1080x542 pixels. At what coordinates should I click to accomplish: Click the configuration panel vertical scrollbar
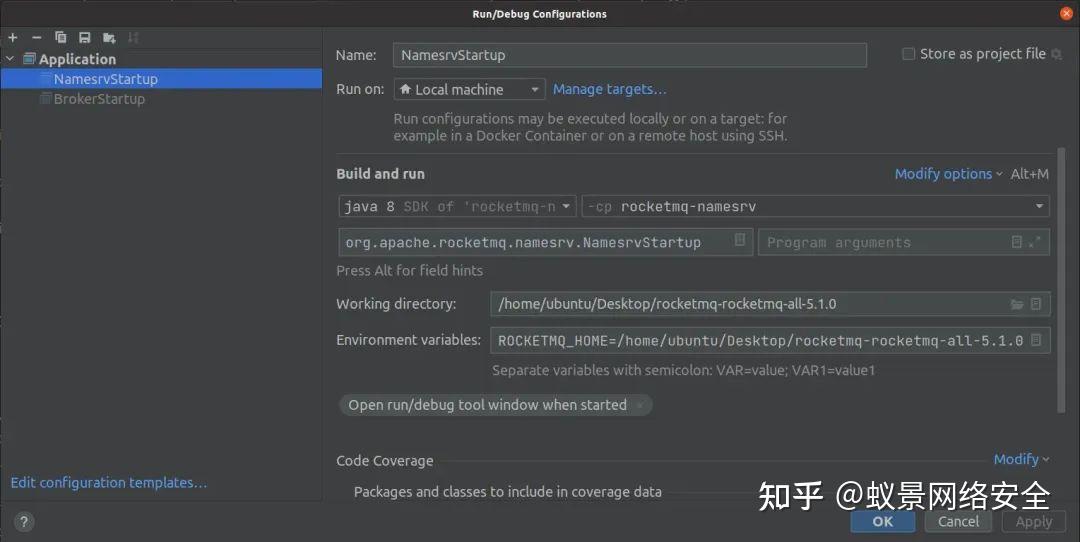(x=1061, y=280)
